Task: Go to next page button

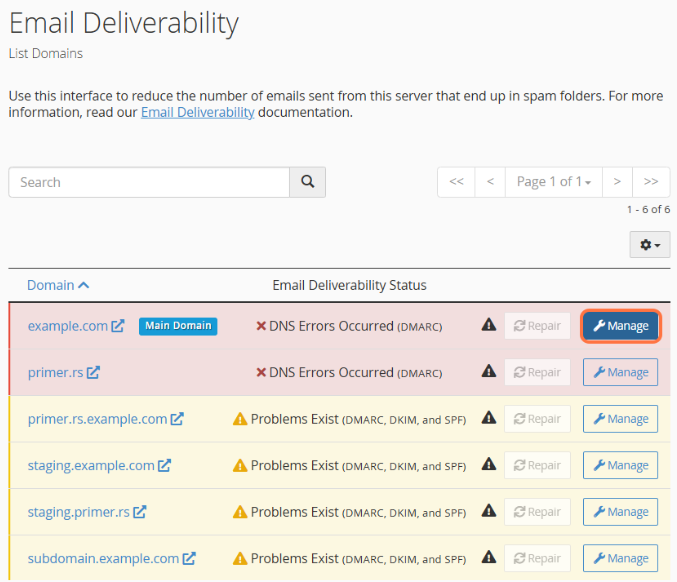Action: click(617, 182)
